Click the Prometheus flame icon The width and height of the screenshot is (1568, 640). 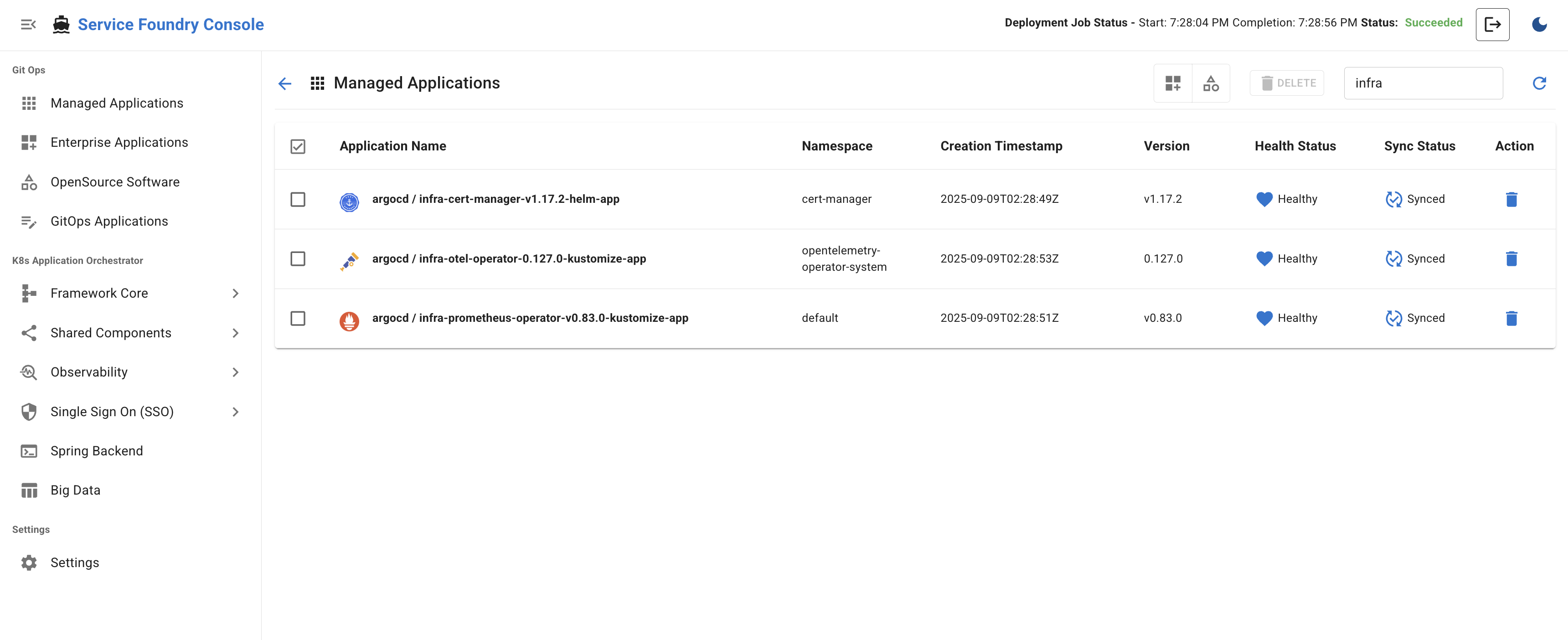coord(350,321)
